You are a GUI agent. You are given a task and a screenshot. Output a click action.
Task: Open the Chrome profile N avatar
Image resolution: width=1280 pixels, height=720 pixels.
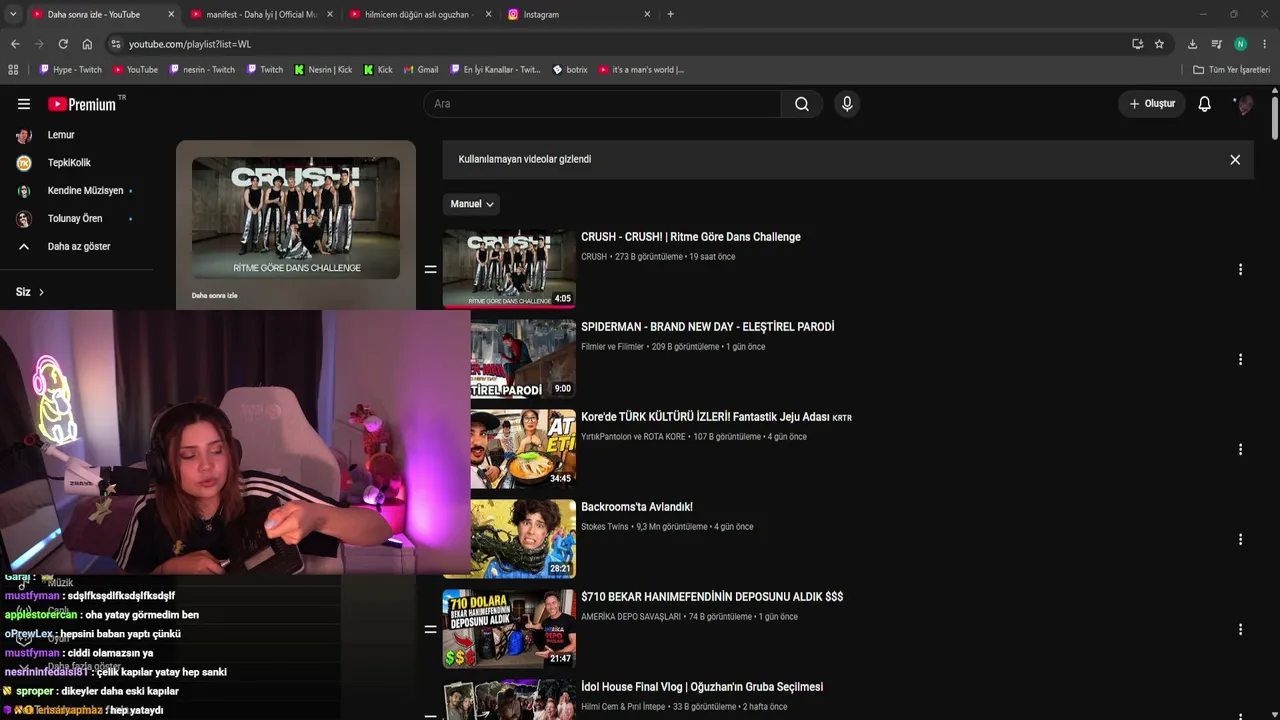pyautogui.click(x=1241, y=44)
